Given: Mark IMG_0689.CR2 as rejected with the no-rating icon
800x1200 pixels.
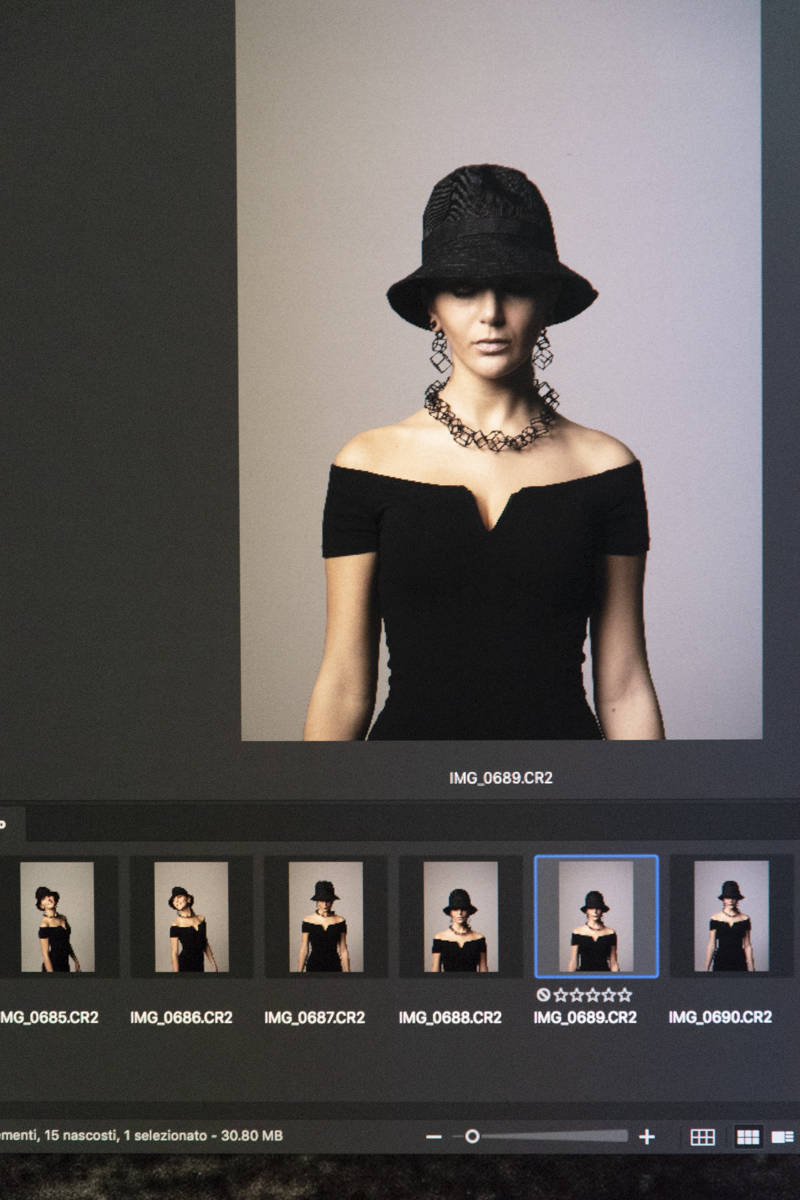Looking at the screenshot, I should [543, 995].
